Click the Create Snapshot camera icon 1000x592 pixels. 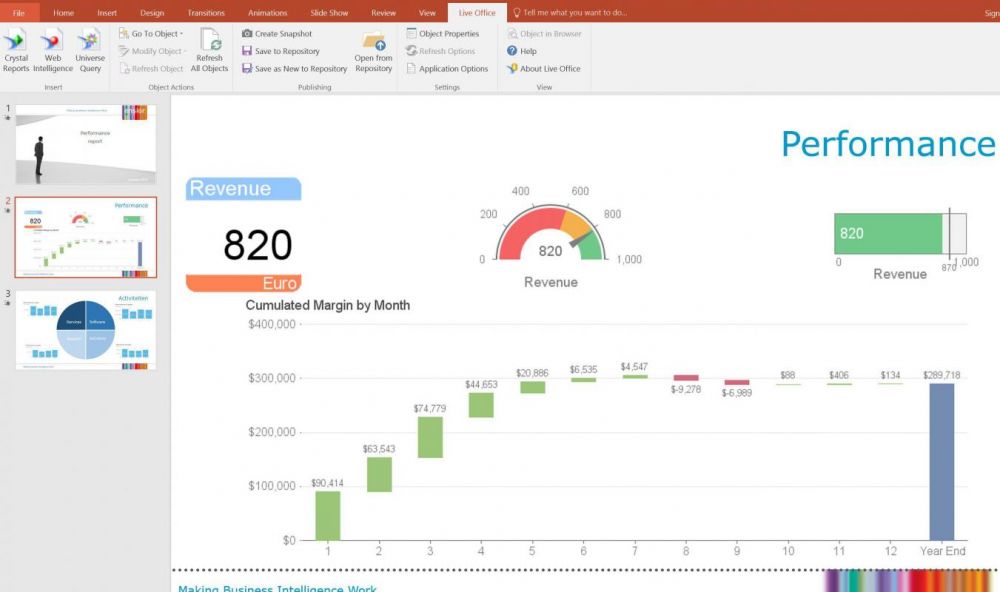coord(247,33)
